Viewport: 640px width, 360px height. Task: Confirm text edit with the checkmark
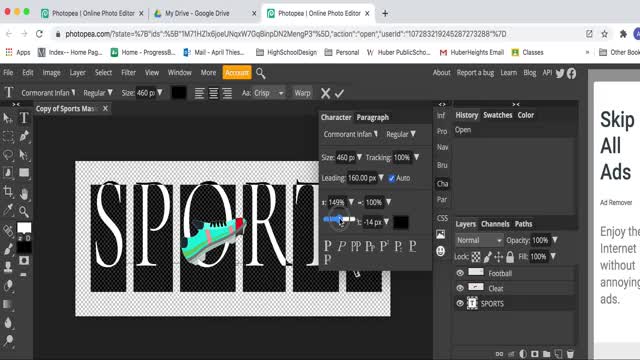click(x=339, y=93)
